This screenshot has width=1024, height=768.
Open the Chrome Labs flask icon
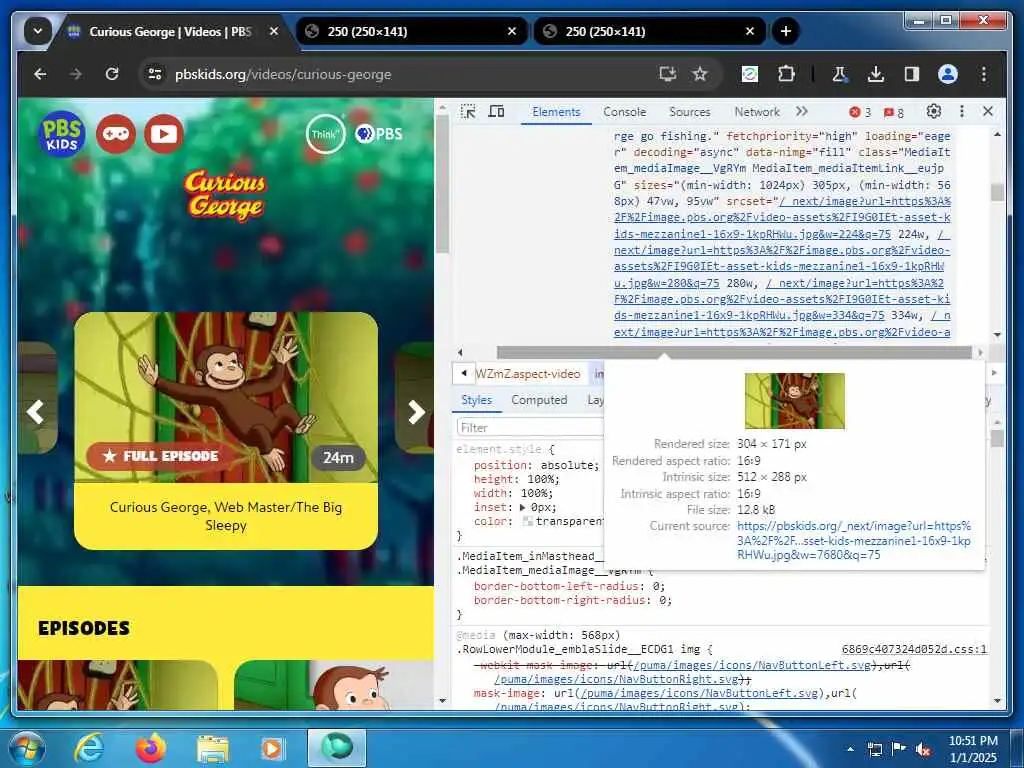click(x=840, y=74)
